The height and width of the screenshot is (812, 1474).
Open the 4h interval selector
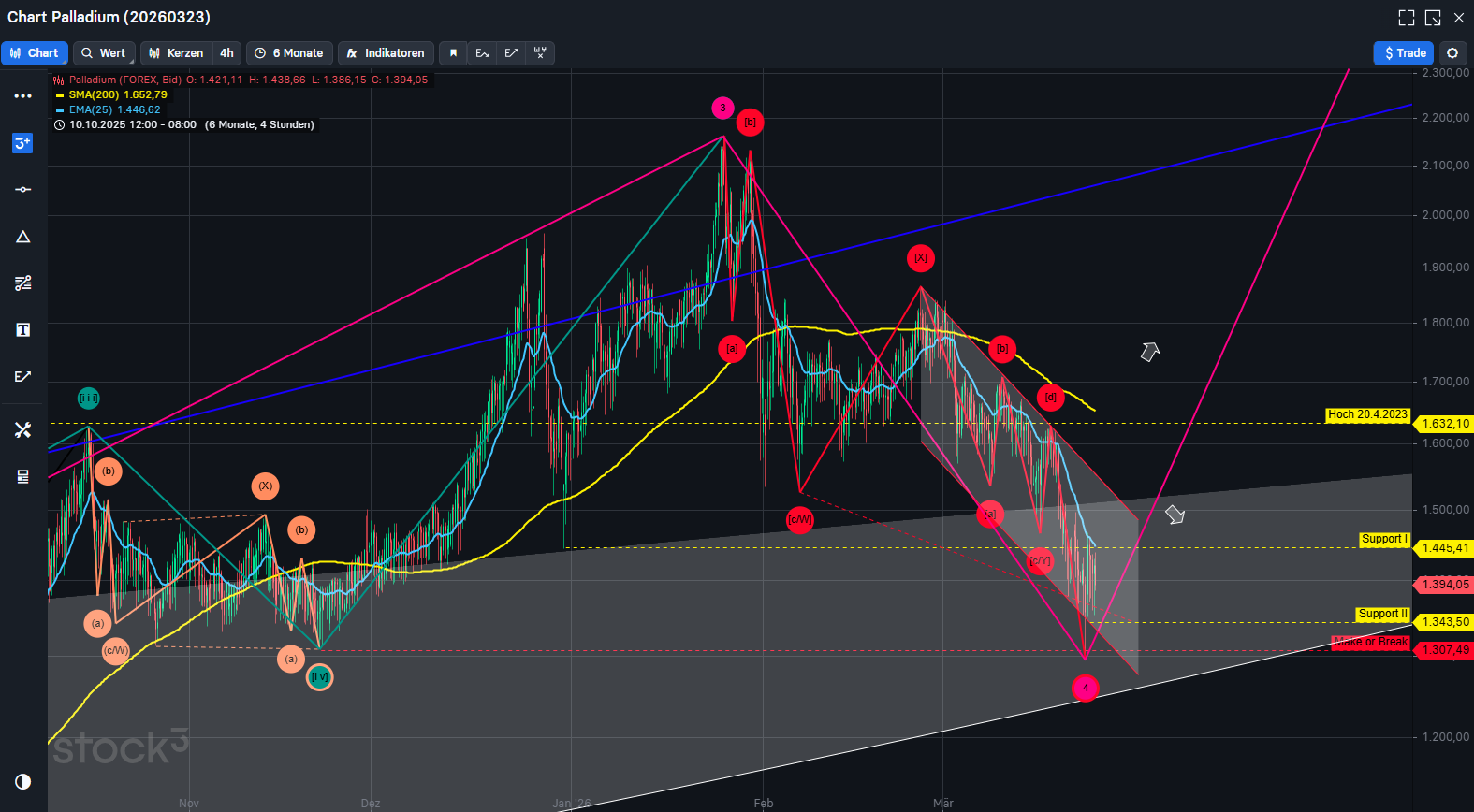226,53
